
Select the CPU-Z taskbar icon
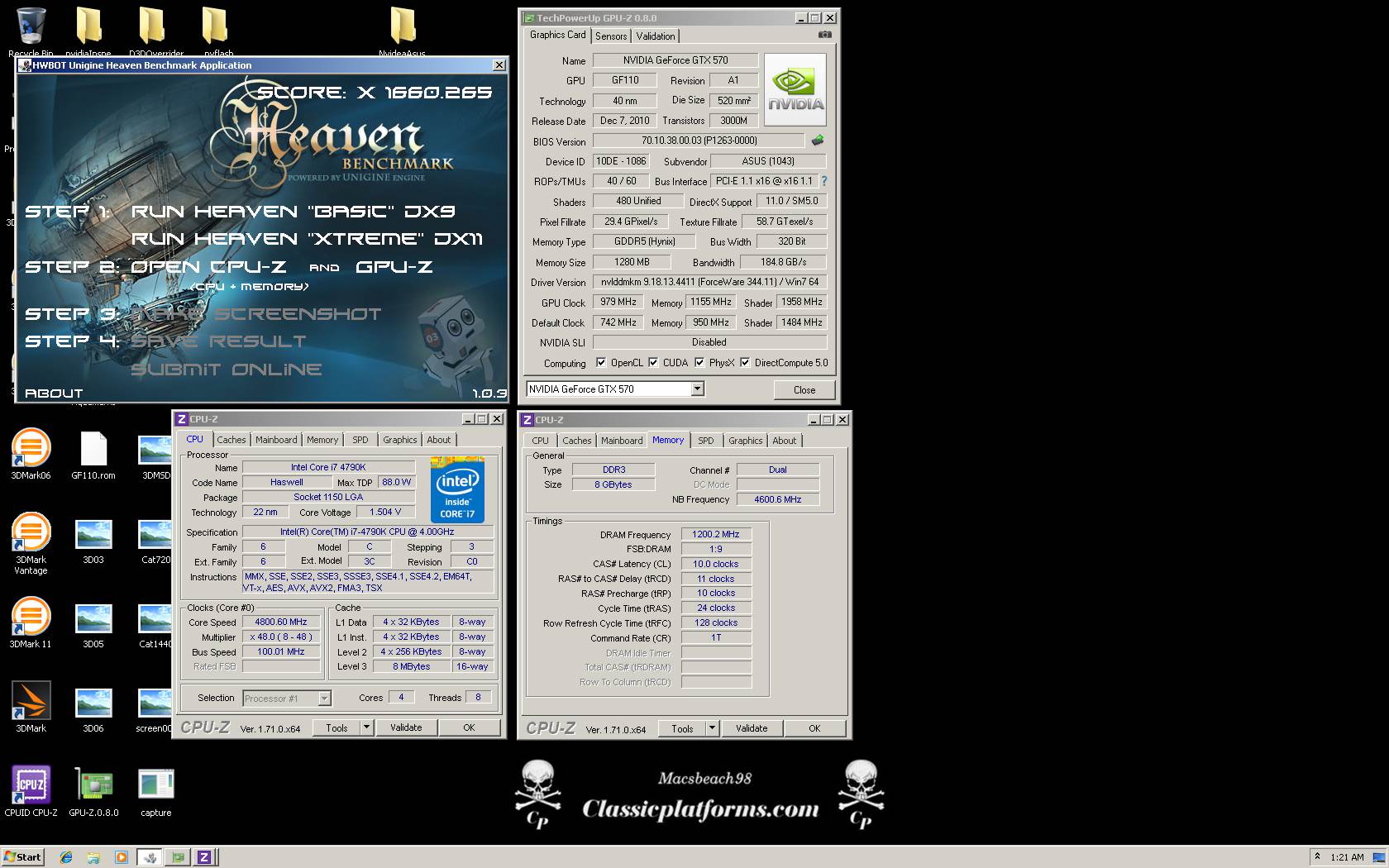point(204,857)
